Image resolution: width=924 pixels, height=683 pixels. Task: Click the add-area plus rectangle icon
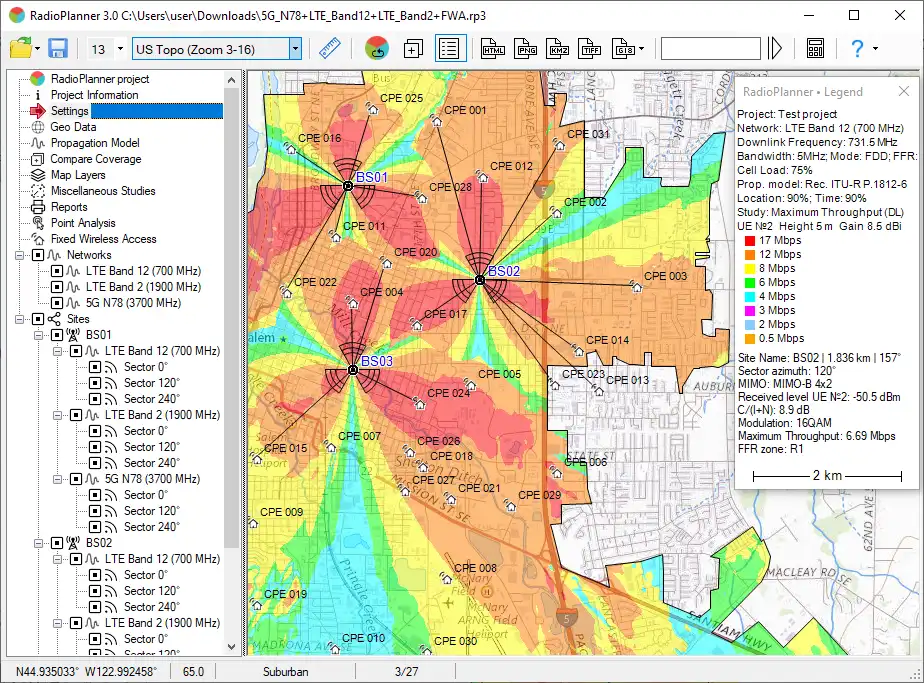pos(413,49)
